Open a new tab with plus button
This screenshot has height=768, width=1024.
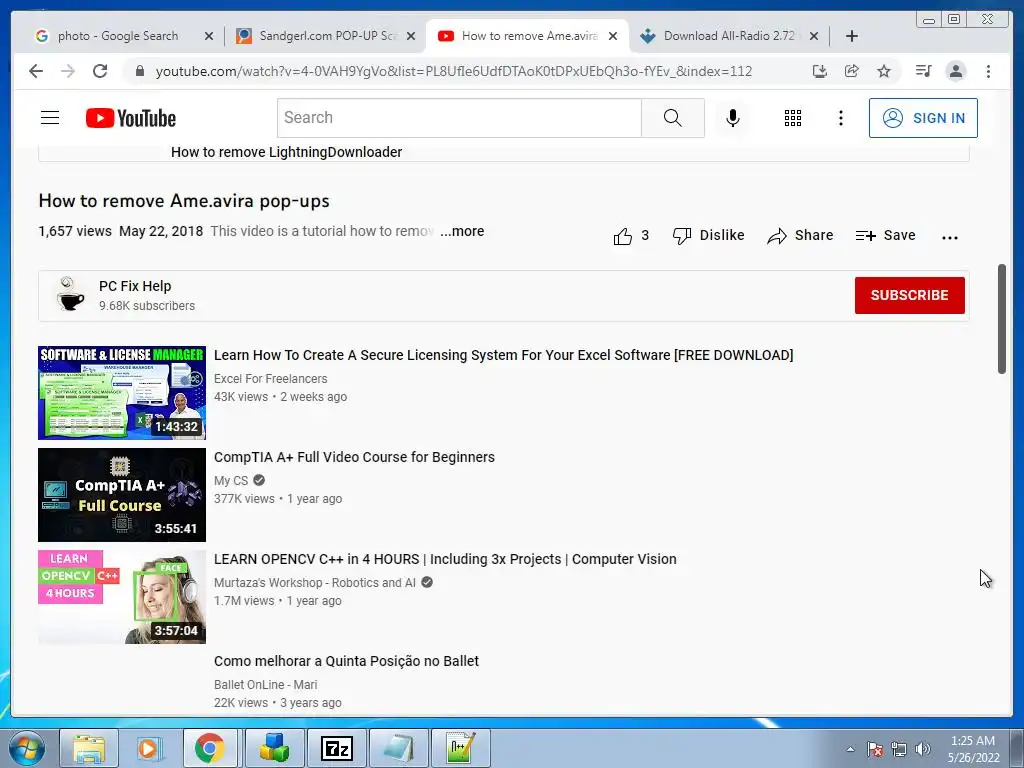(x=852, y=36)
